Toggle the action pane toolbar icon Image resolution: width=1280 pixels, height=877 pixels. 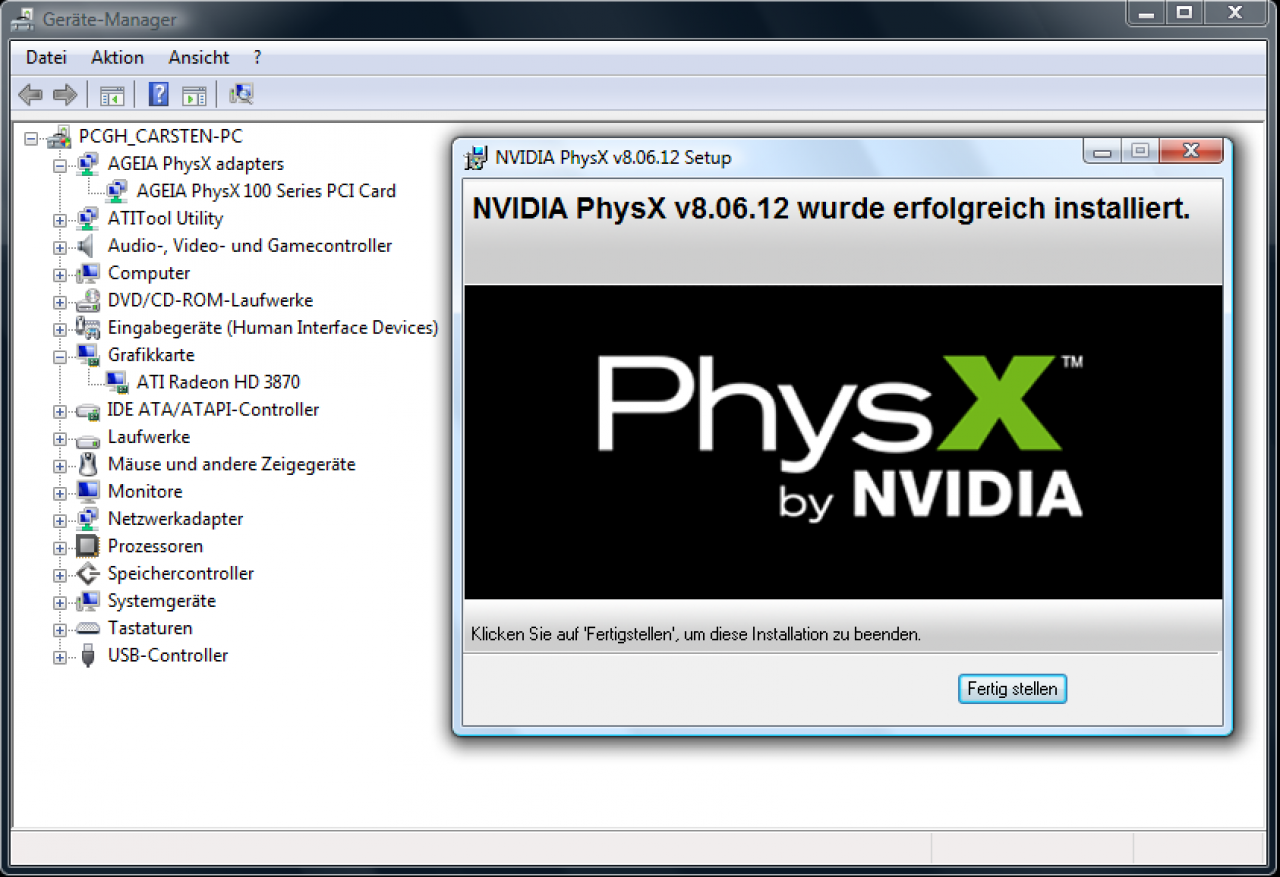click(194, 95)
